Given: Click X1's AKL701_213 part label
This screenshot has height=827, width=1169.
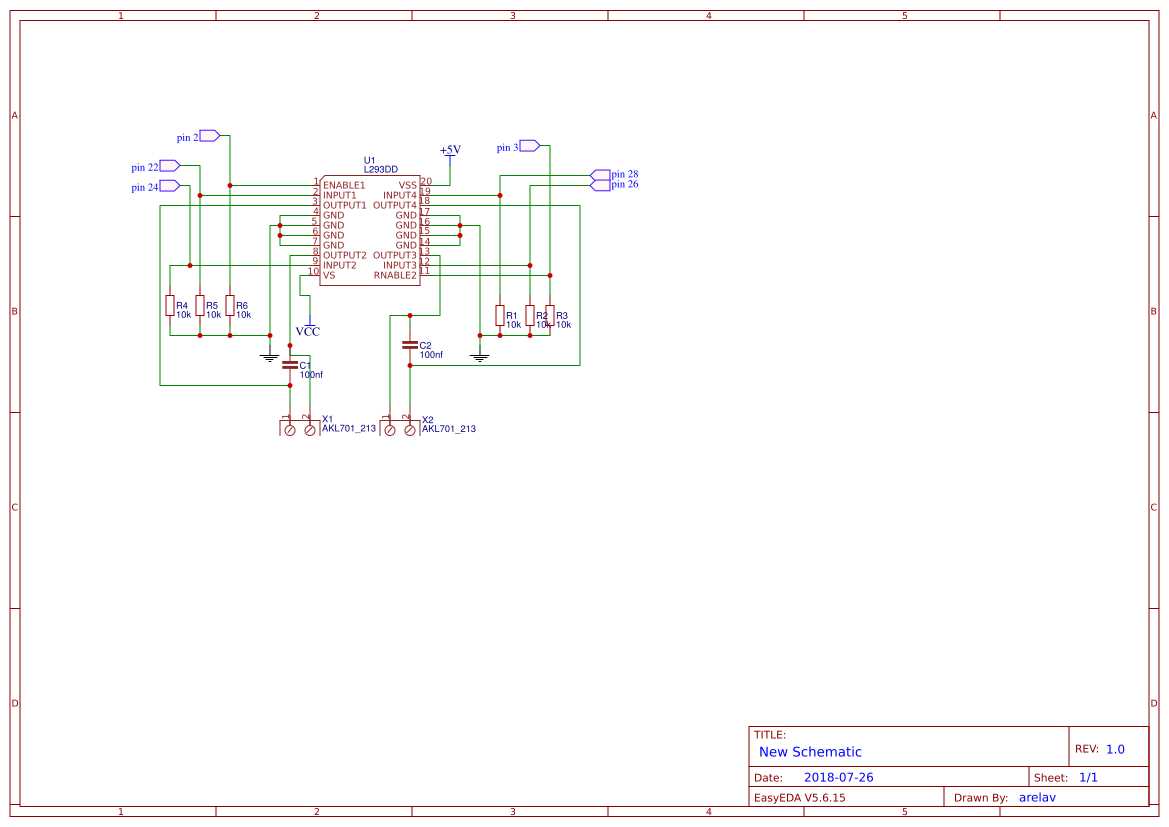Looking at the screenshot, I should point(349,428).
